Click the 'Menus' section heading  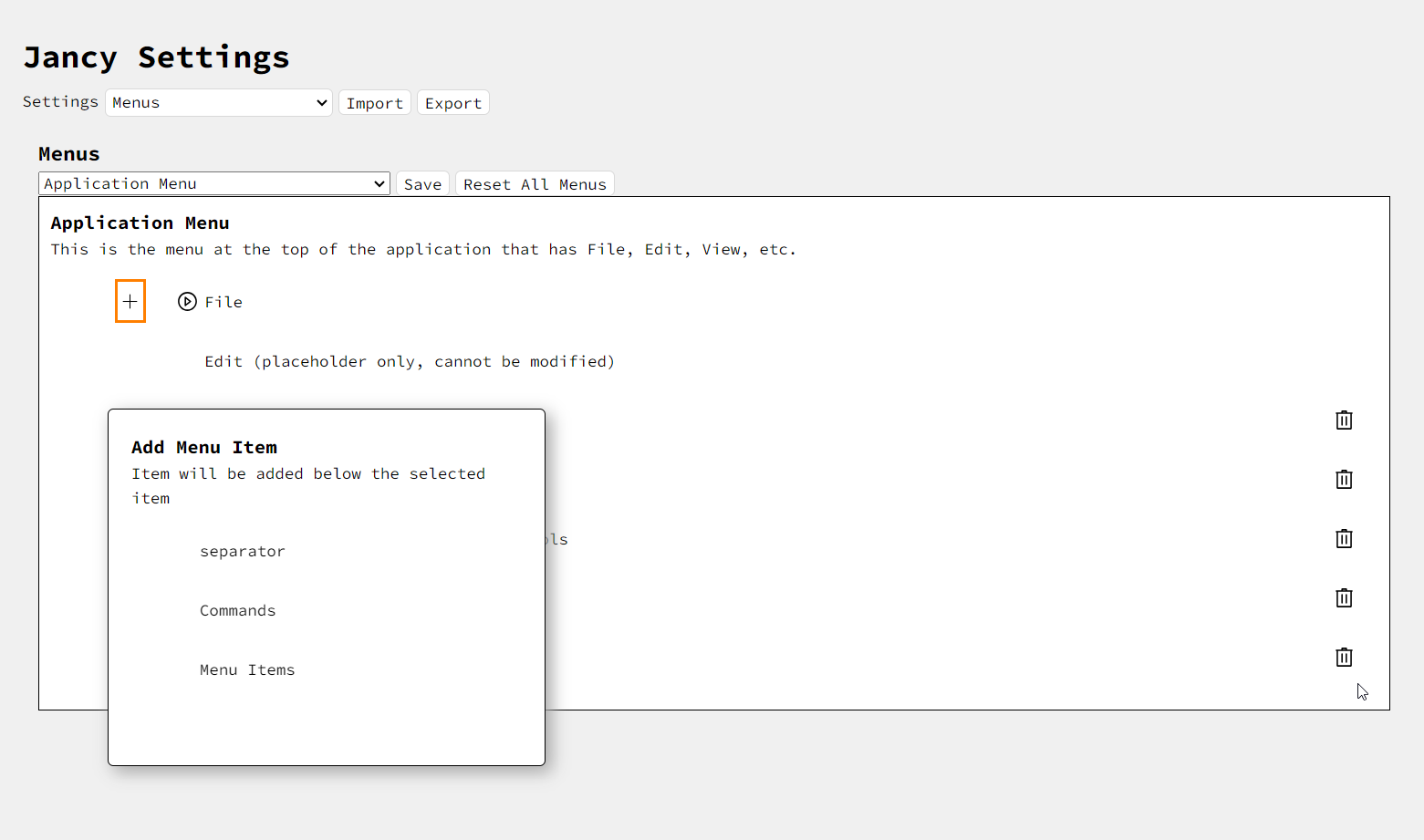69,153
